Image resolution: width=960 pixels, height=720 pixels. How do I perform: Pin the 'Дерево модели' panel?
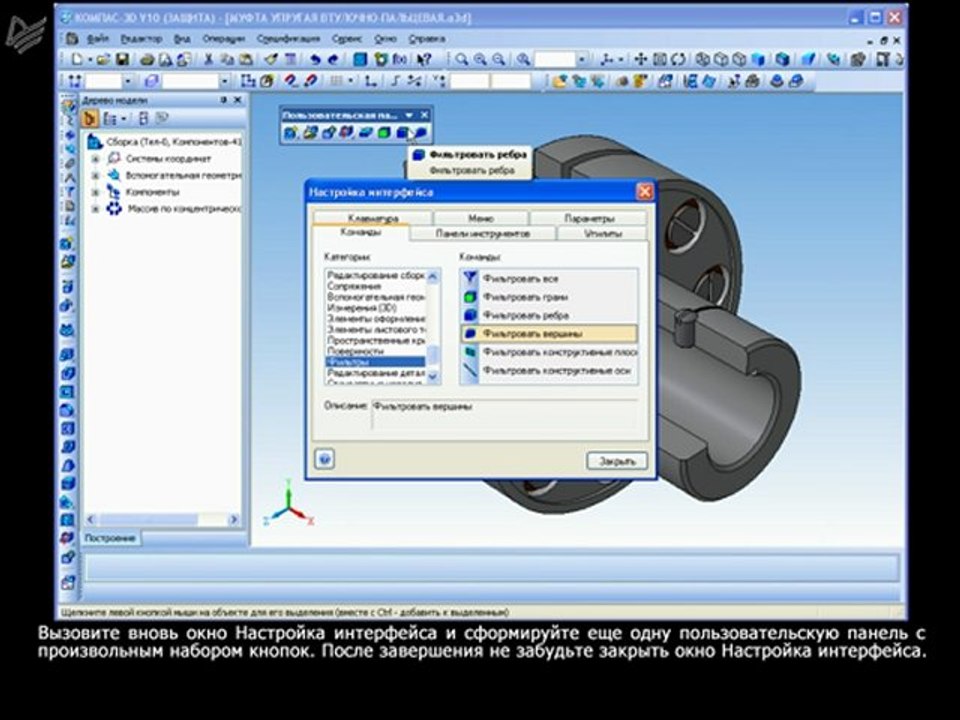223,101
